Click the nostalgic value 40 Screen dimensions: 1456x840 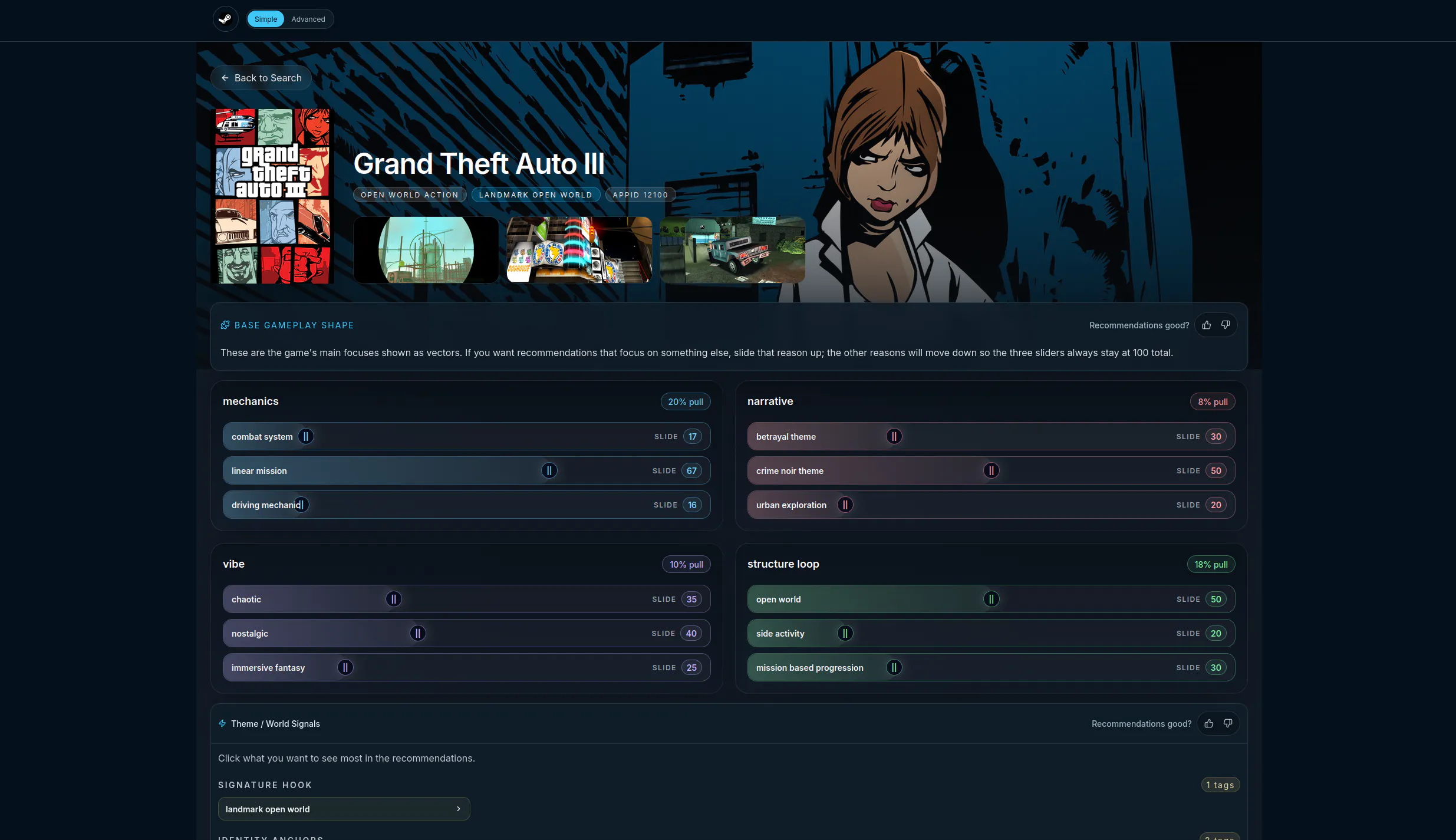691,633
